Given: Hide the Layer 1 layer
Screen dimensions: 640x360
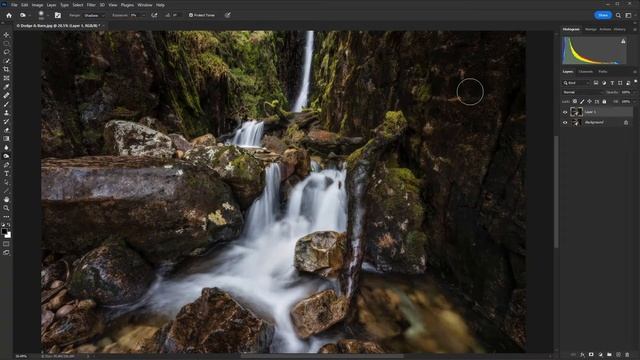Looking at the screenshot, I should [x=565, y=112].
